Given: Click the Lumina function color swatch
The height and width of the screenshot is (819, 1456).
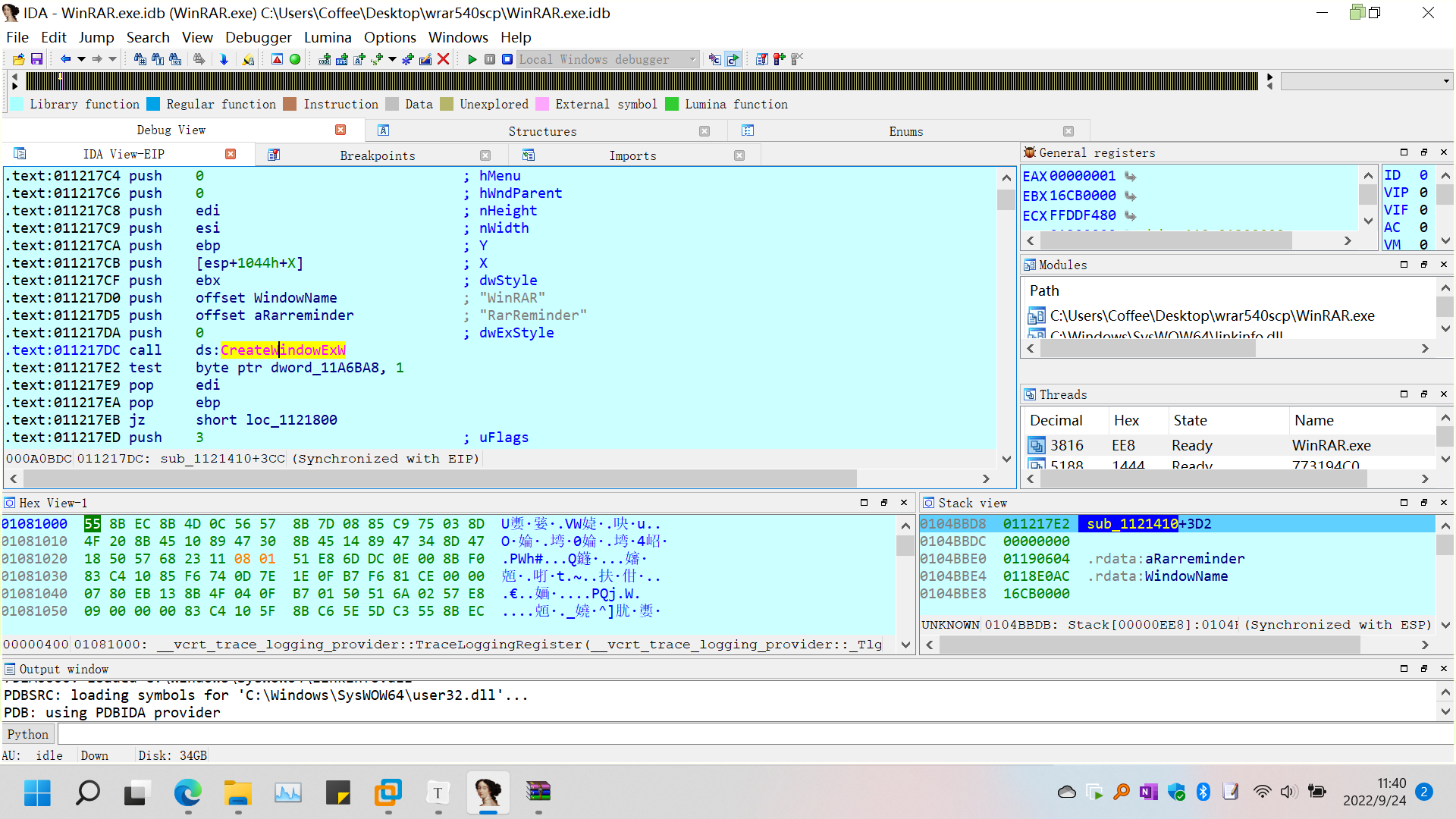Looking at the screenshot, I should point(672,104).
